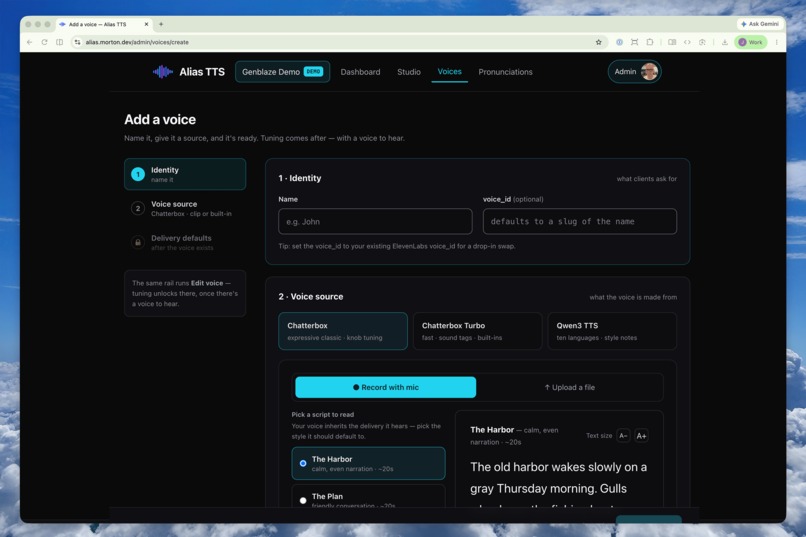Choose the Chatterbox Turbo source card
This screenshot has height=537, width=806.
[477, 331]
